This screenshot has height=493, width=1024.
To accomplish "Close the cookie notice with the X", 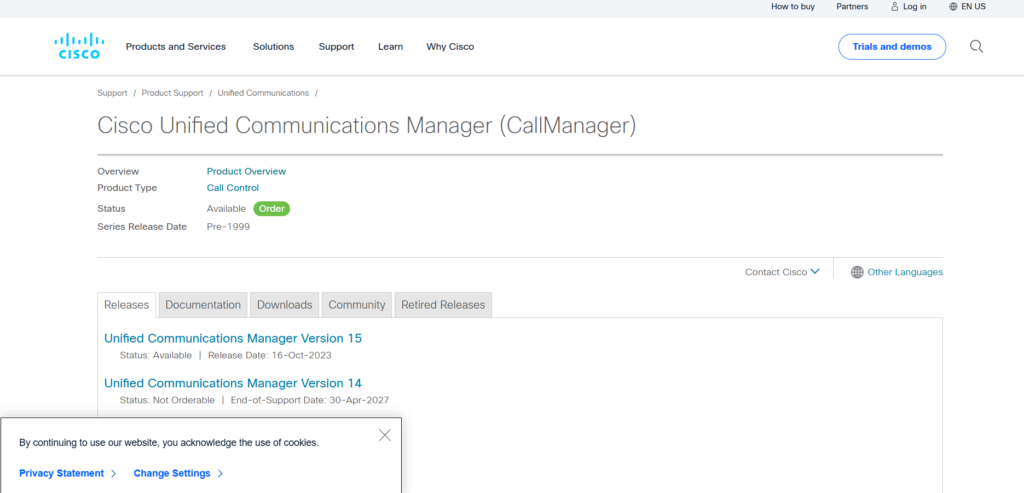I will [385, 436].
